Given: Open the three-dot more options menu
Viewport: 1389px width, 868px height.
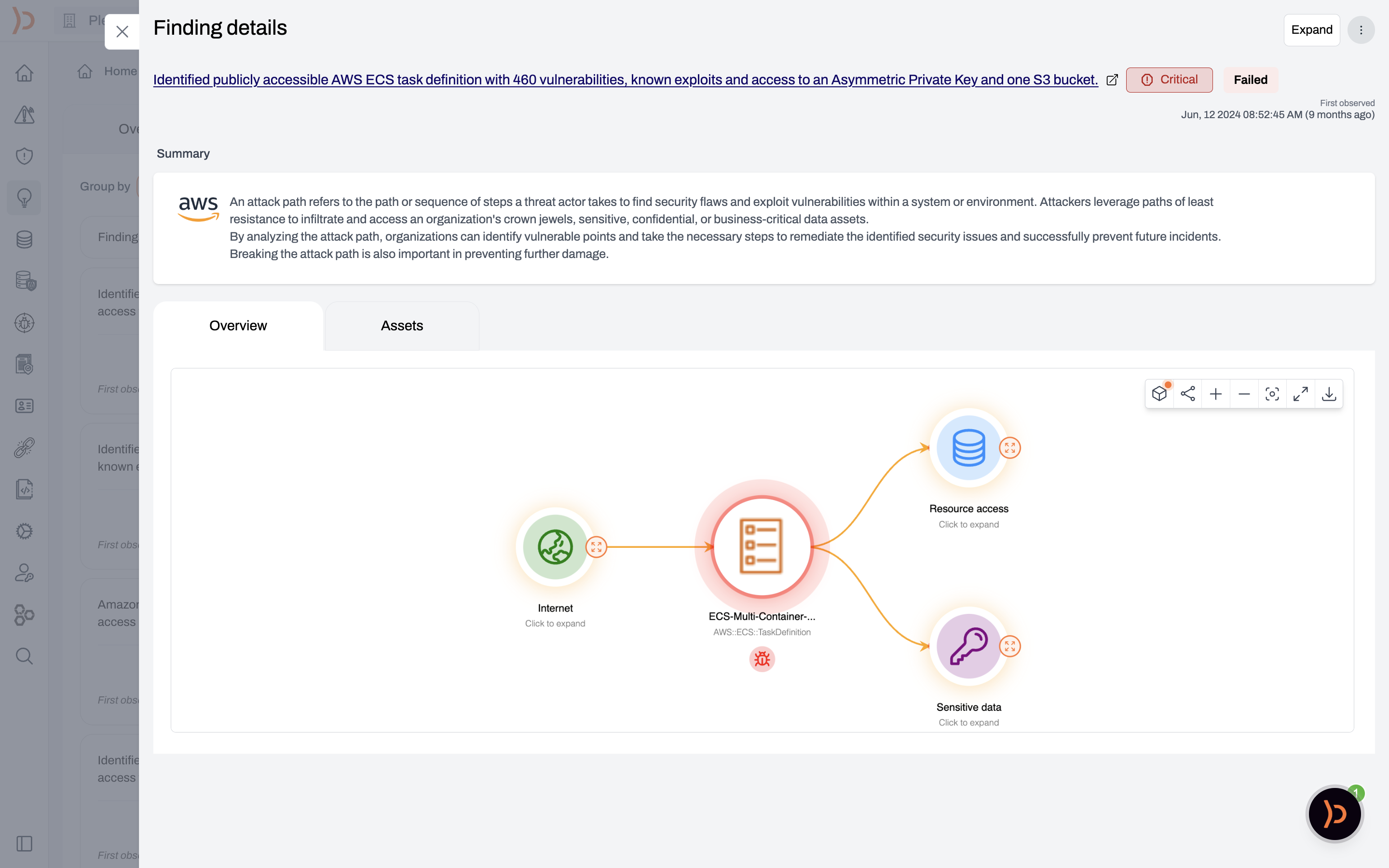Looking at the screenshot, I should click(x=1361, y=30).
